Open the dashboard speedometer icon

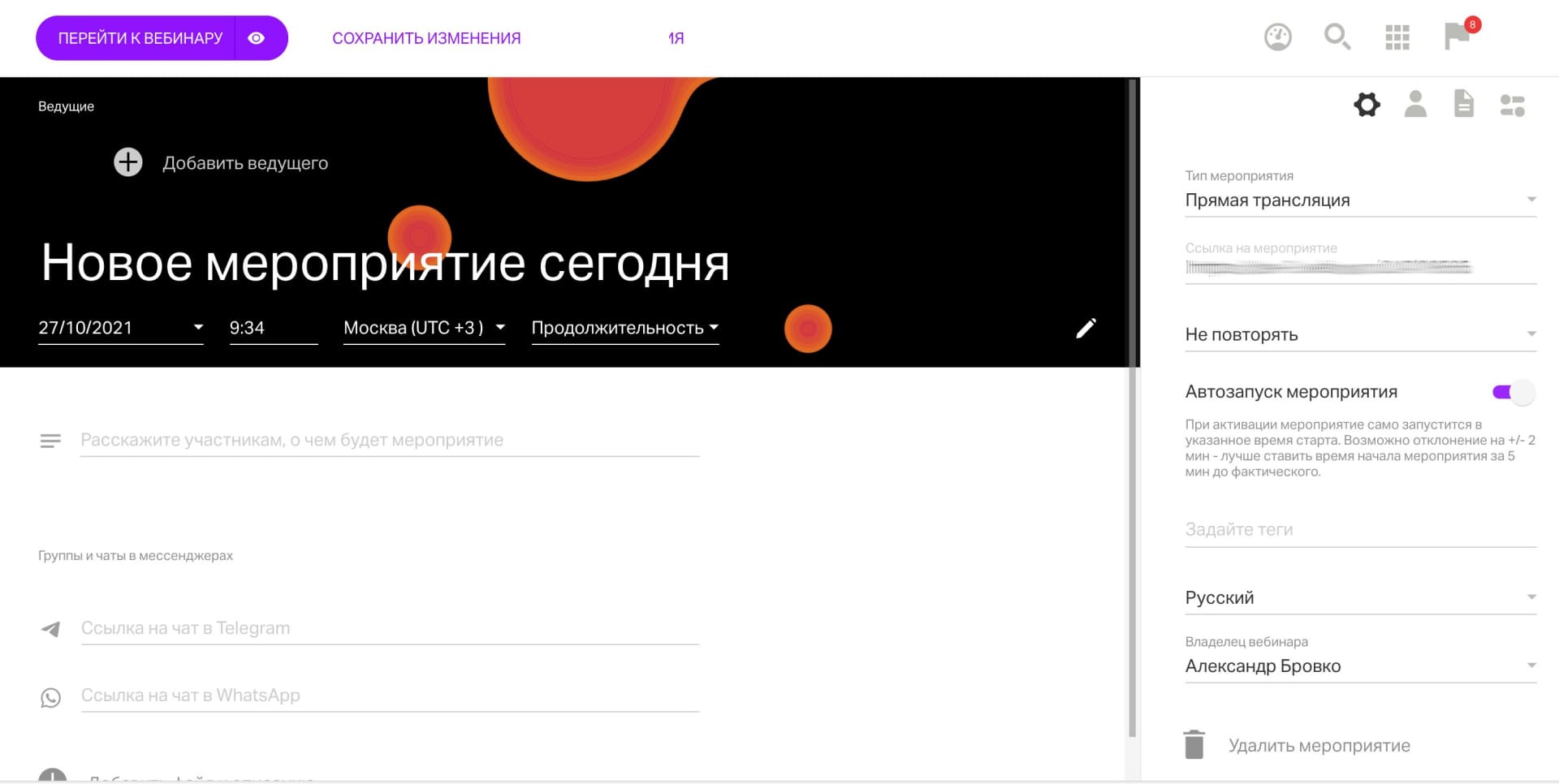tap(1277, 37)
